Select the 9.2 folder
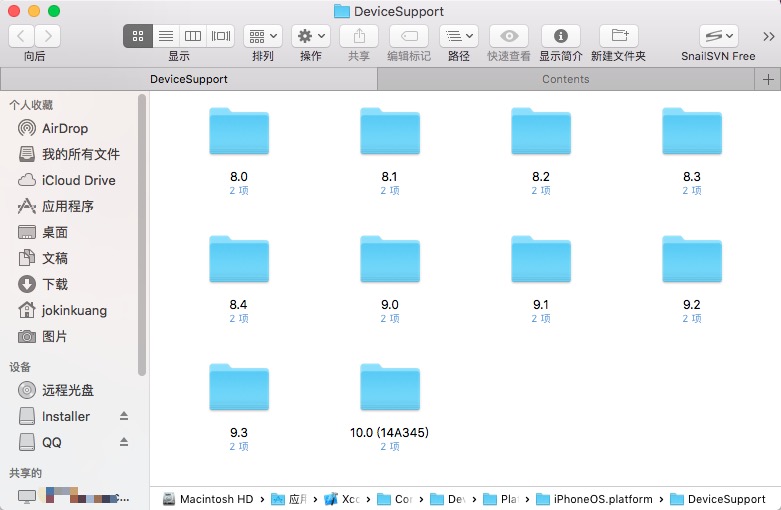Image resolution: width=781 pixels, height=510 pixels. click(692, 259)
